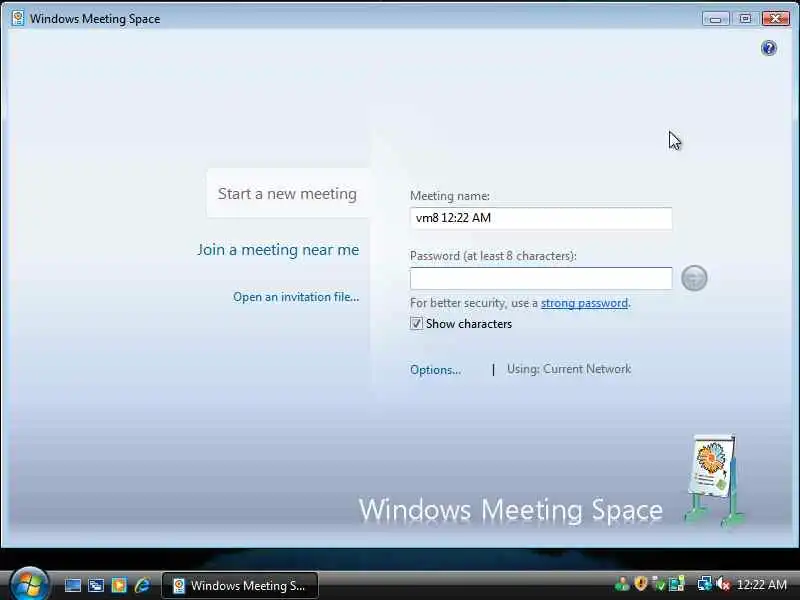
Task: Select Join a meeting near me
Action: [x=278, y=249]
